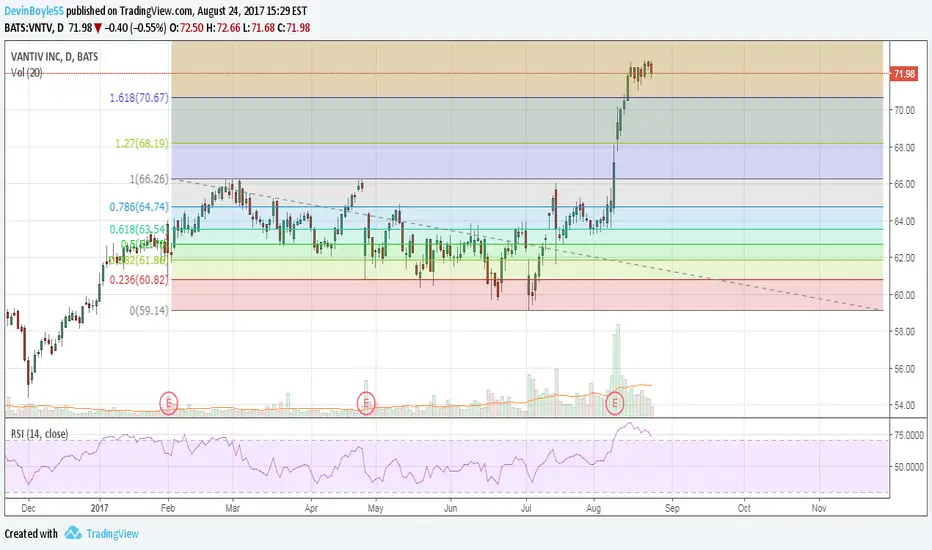
Task: Click the February earnings E marker
Action: coord(169,403)
